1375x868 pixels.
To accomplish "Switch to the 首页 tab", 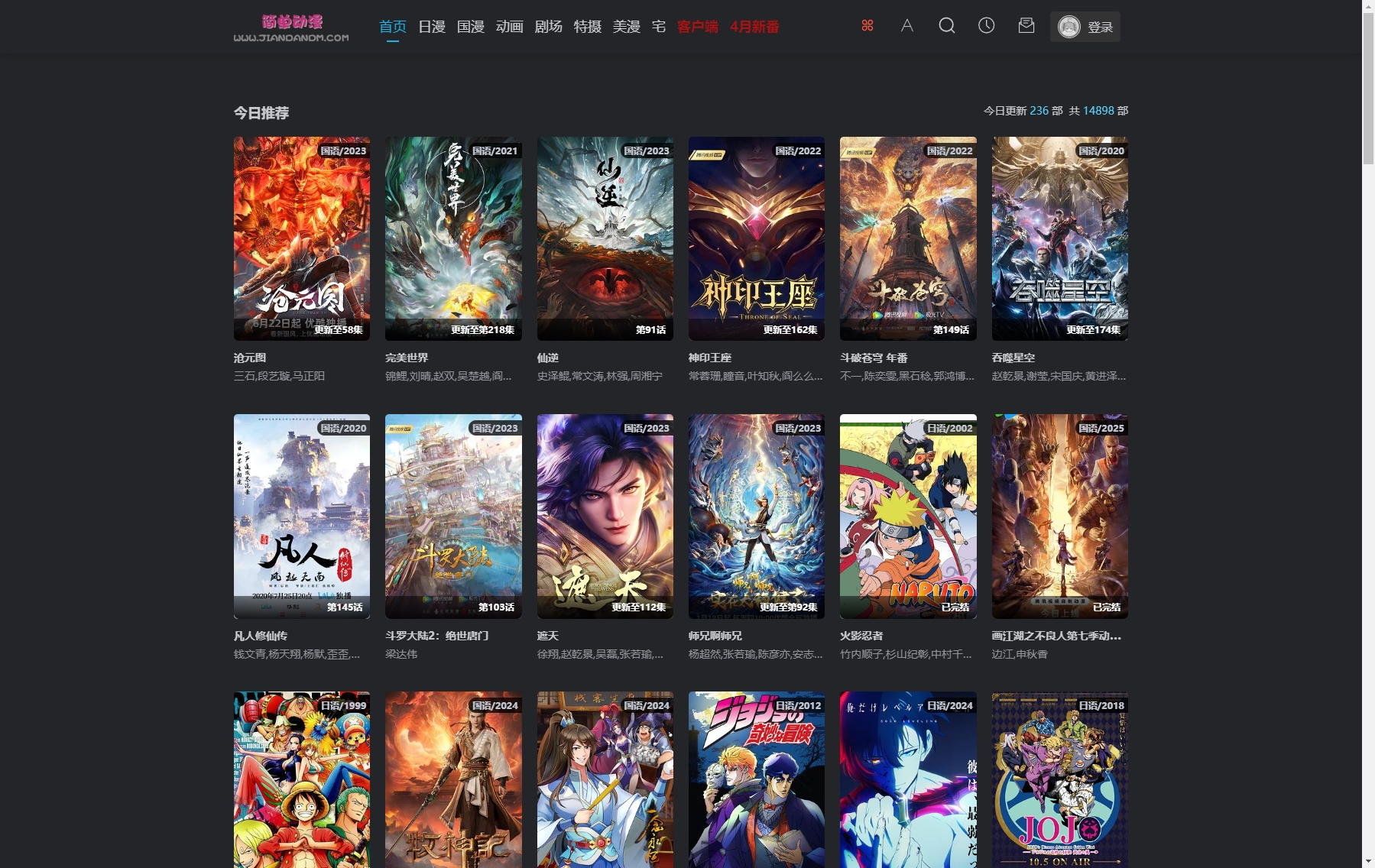I will click(392, 27).
